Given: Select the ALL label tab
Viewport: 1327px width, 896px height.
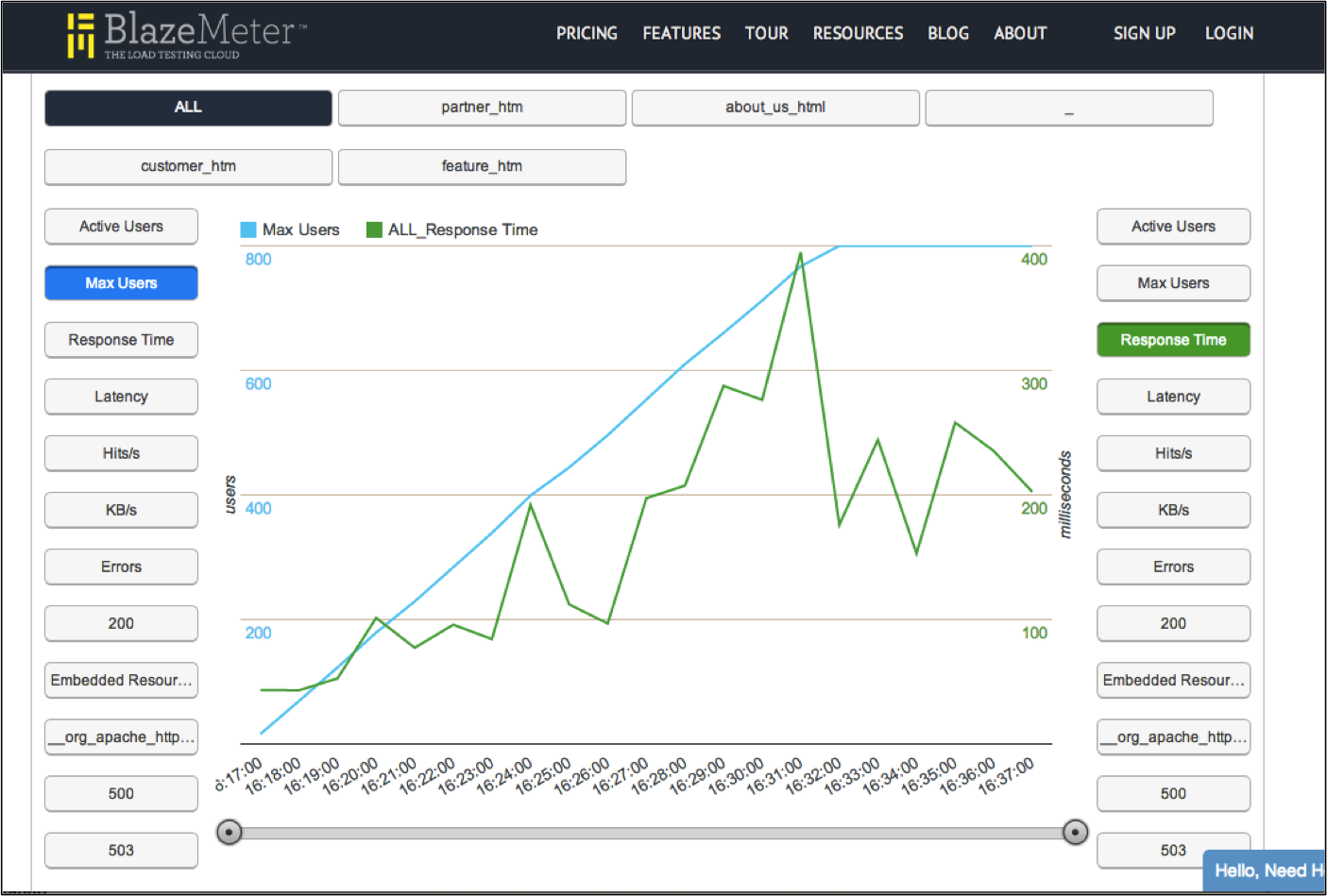Looking at the screenshot, I should (188, 108).
